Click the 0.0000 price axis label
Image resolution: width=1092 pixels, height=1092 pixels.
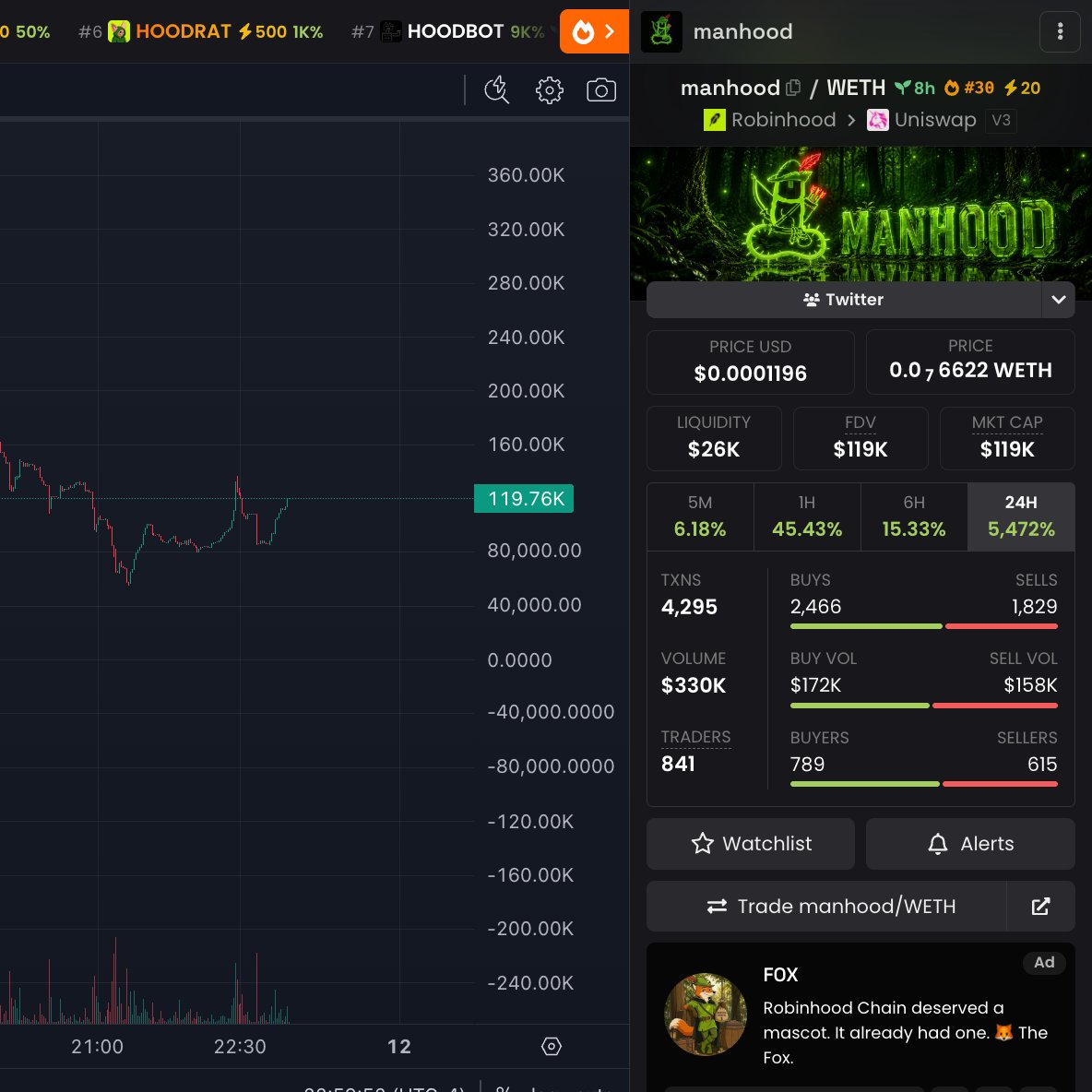click(x=519, y=659)
